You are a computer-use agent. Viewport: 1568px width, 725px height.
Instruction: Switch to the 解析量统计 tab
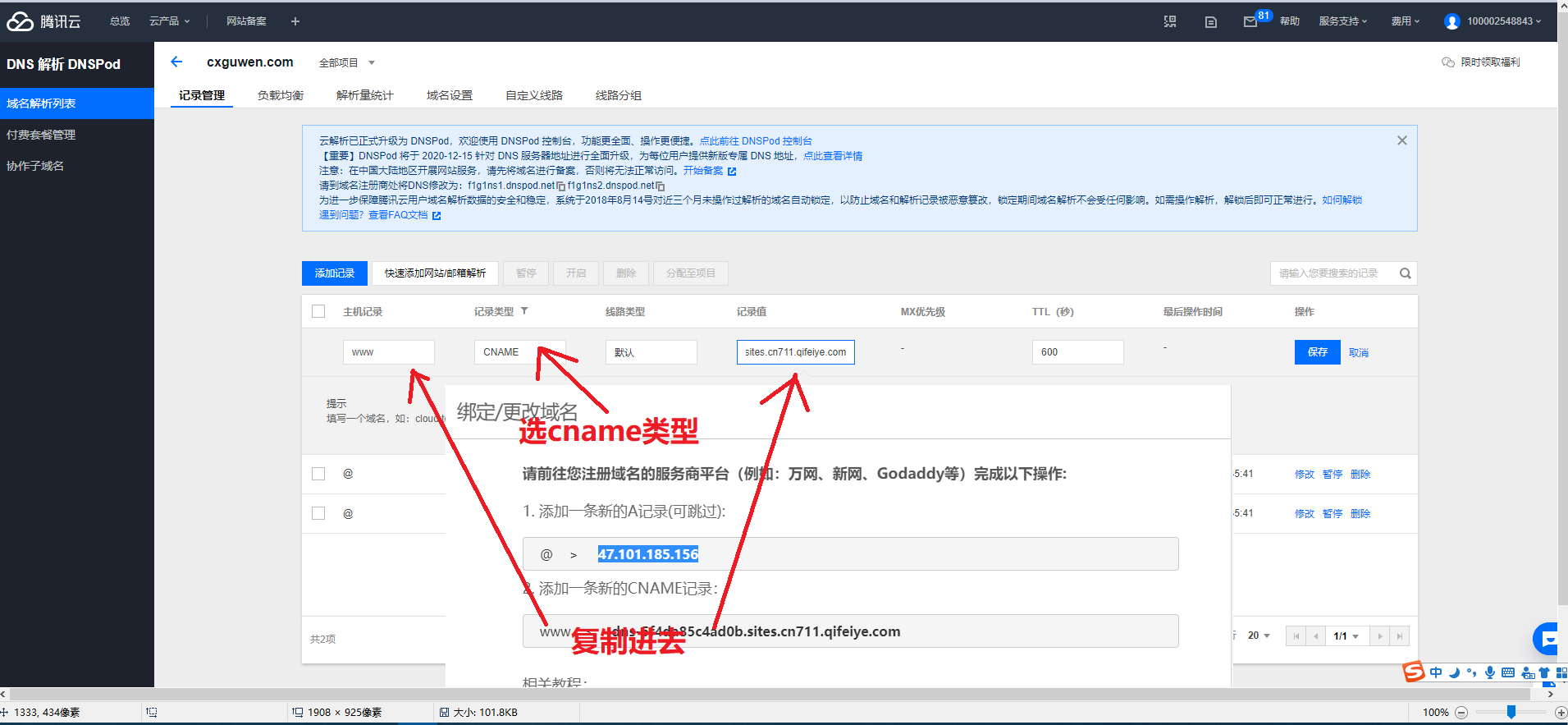pyautogui.click(x=365, y=95)
